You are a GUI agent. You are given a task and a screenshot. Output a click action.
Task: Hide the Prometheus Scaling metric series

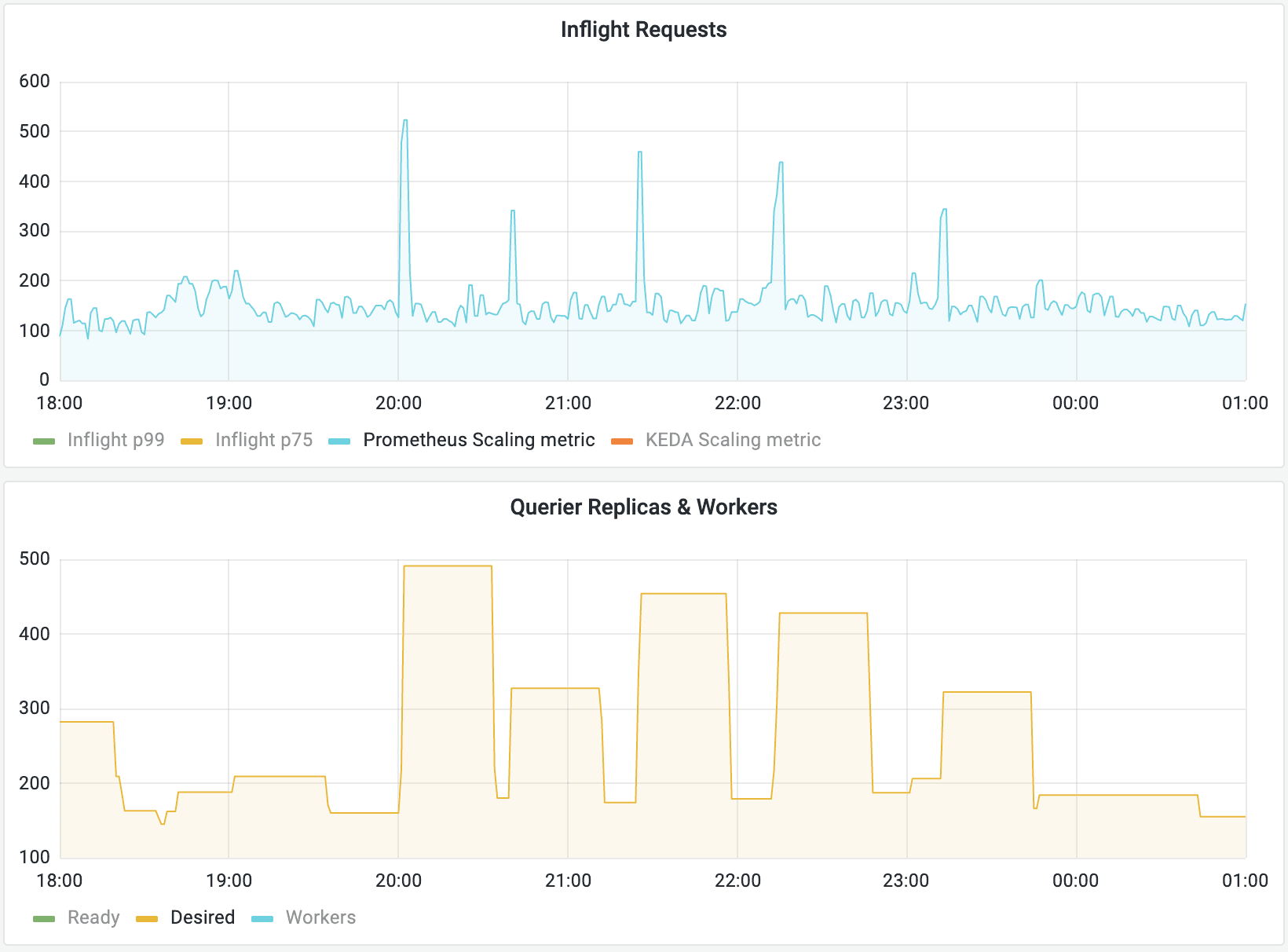pyautogui.click(x=478, y=440)
